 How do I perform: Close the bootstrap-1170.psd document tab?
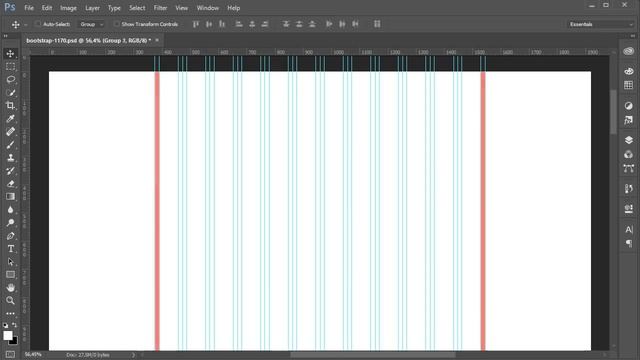[x=157, y=40]
